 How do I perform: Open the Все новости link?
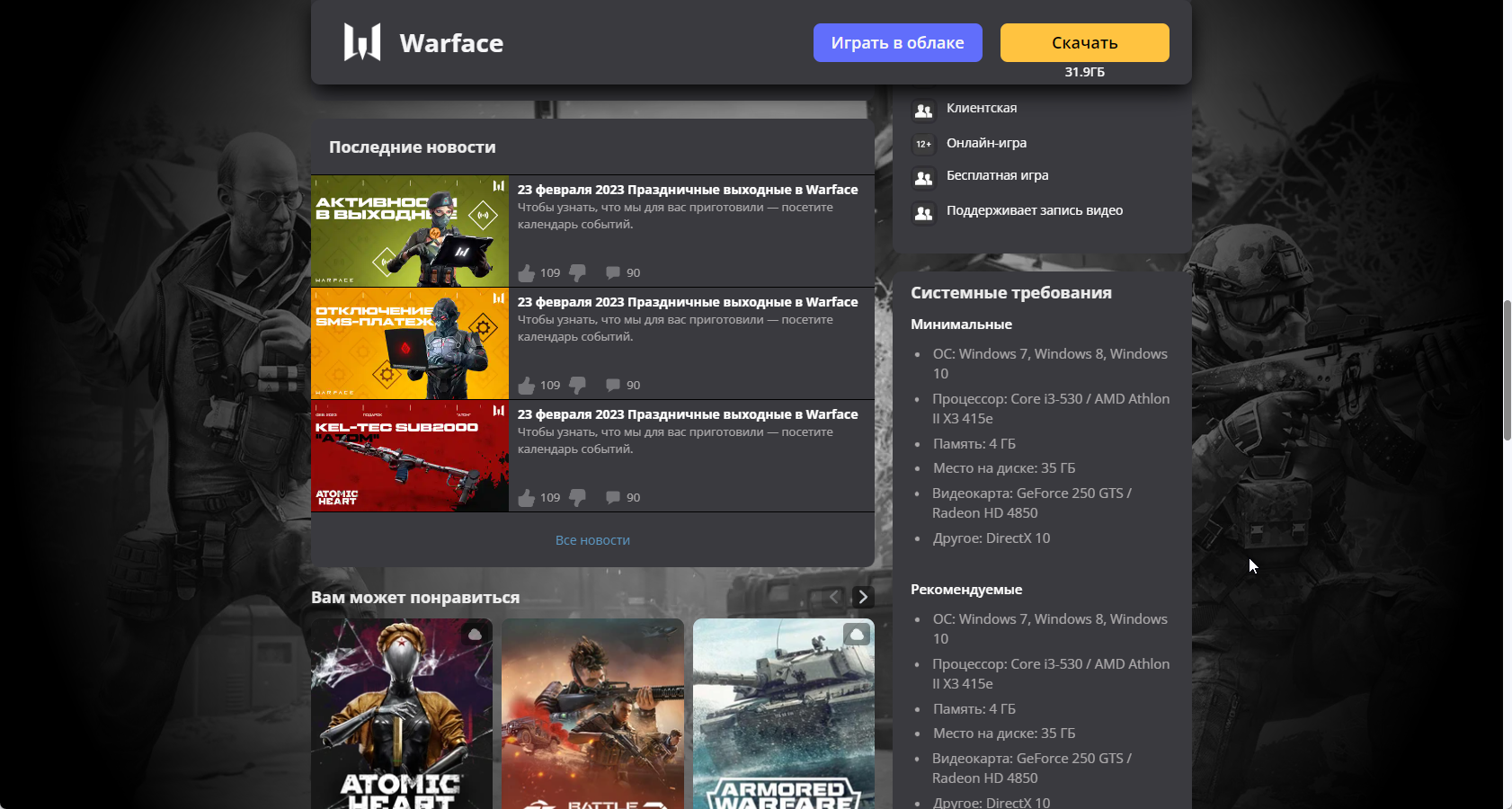592,540
